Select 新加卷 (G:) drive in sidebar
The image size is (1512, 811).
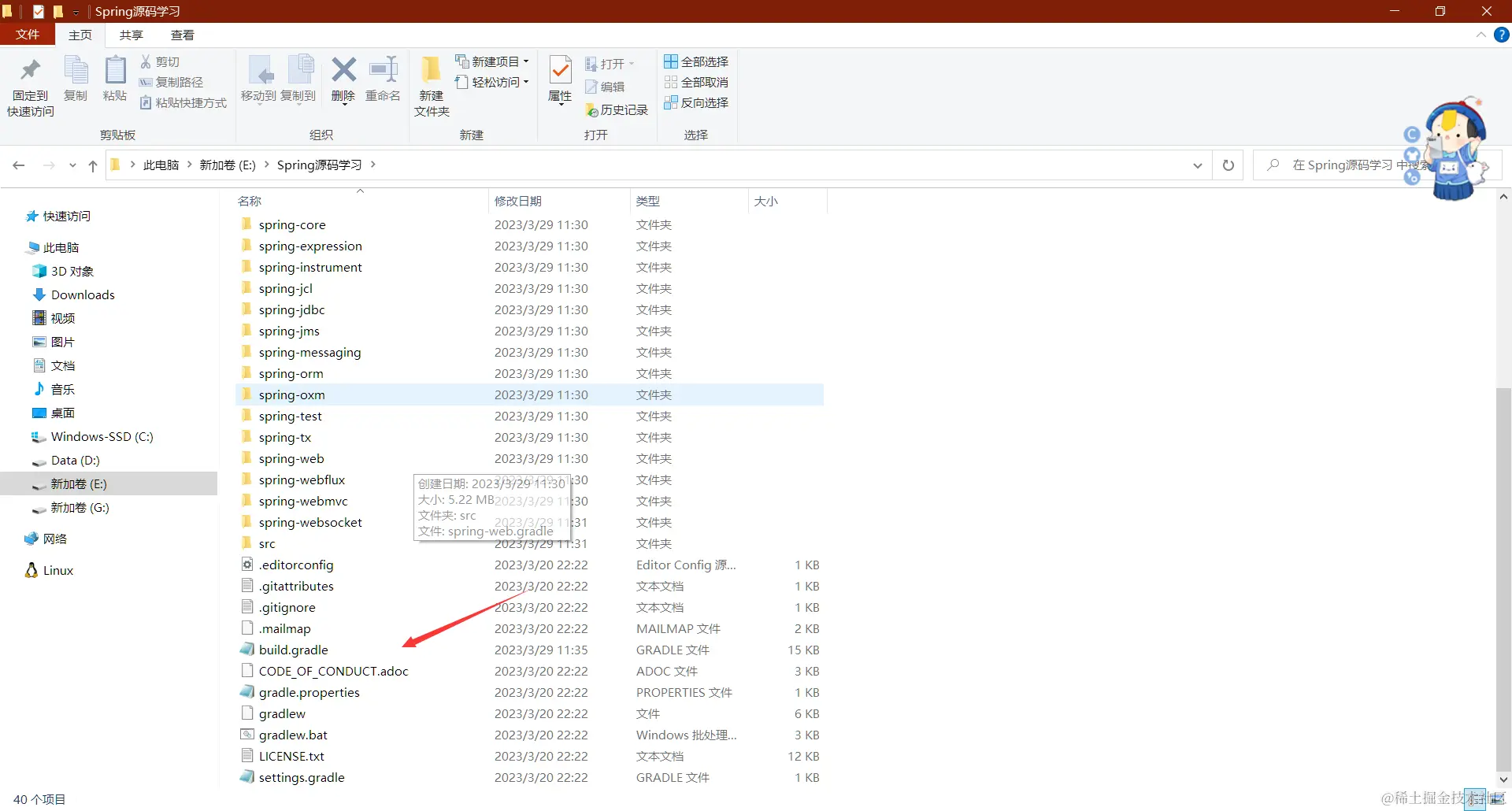(x=80, y=507)
